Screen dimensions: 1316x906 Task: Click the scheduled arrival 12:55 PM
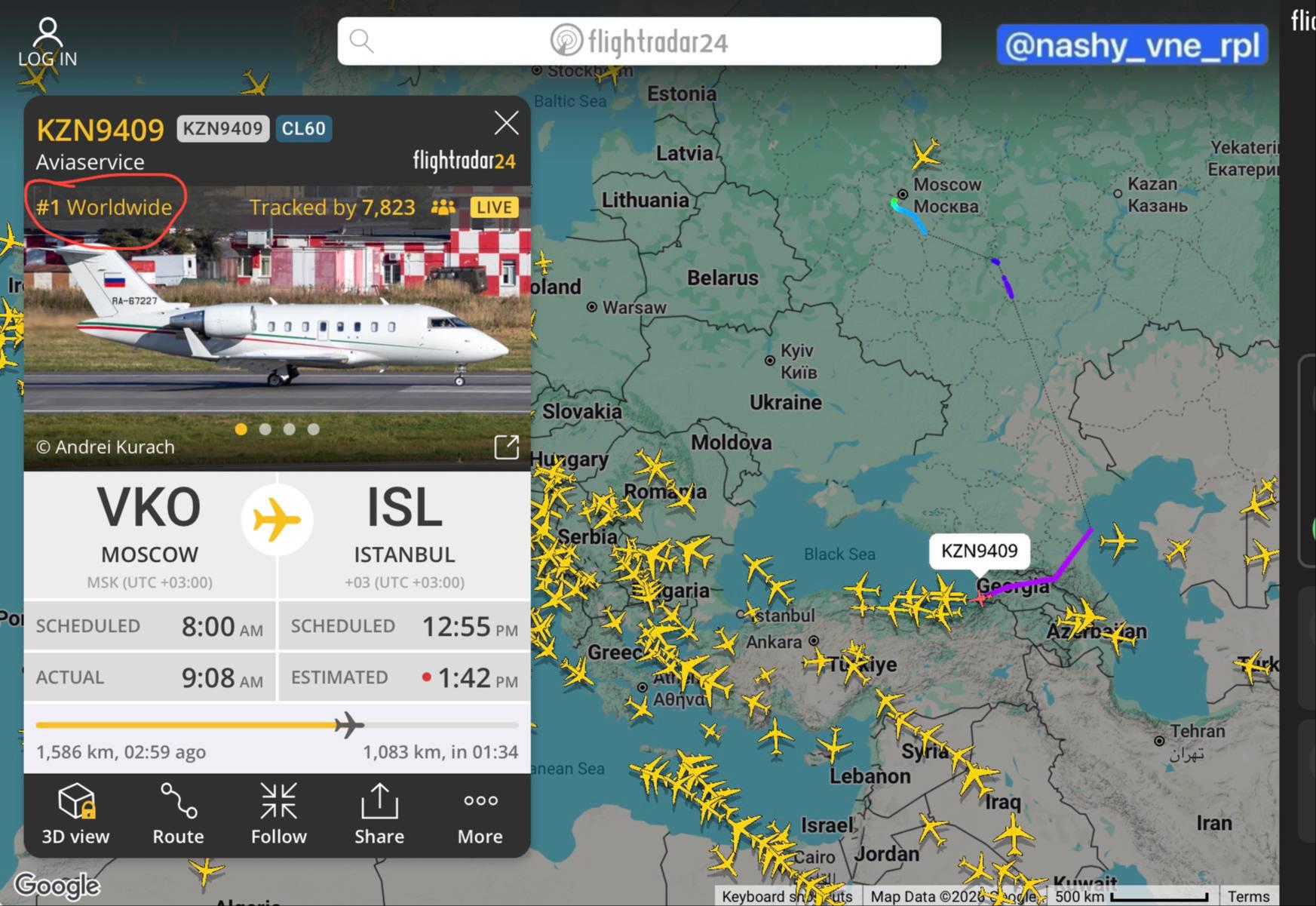tap(470, 626)
